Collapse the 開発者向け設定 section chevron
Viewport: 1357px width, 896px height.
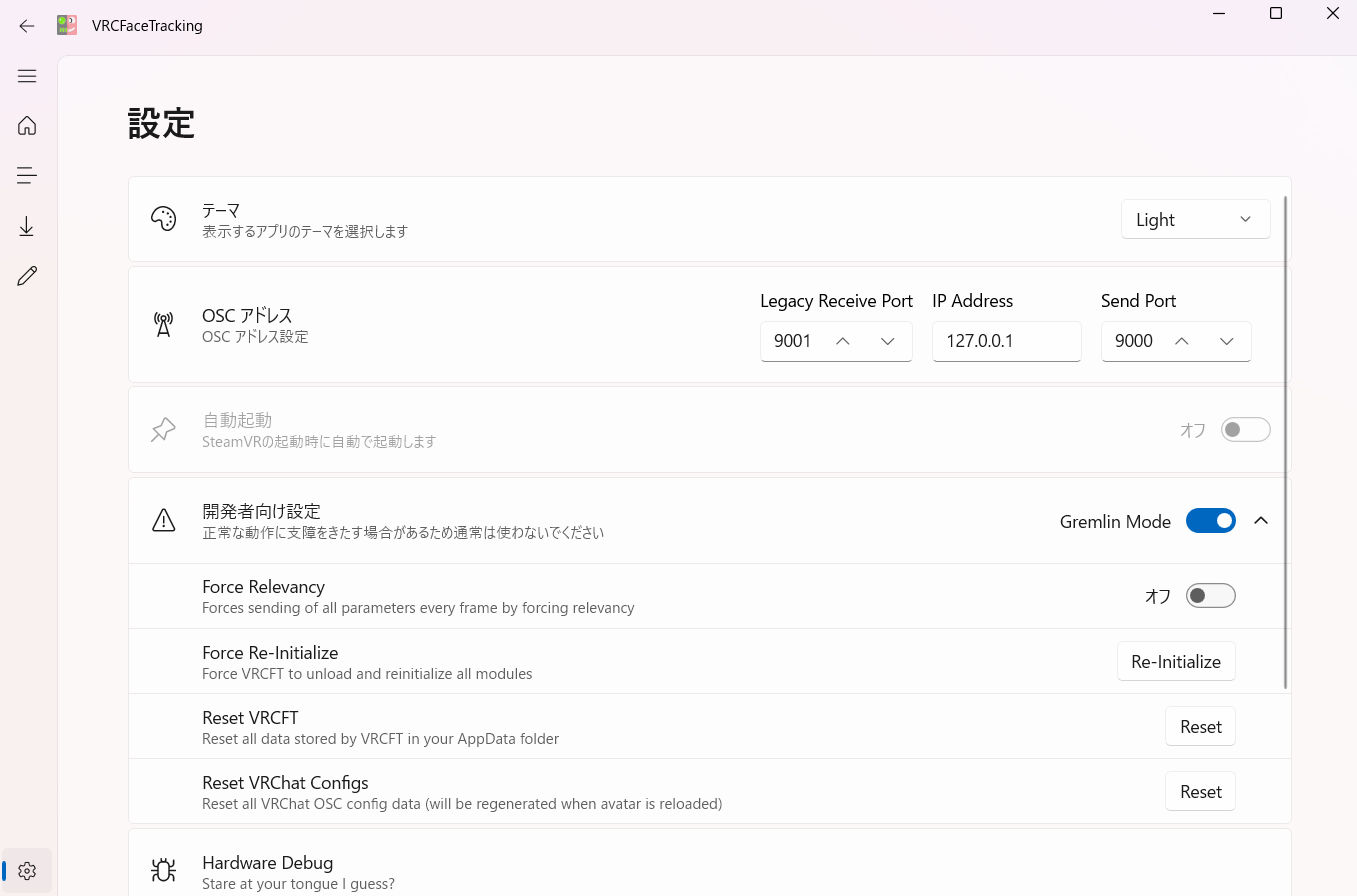click(1261, 521)
